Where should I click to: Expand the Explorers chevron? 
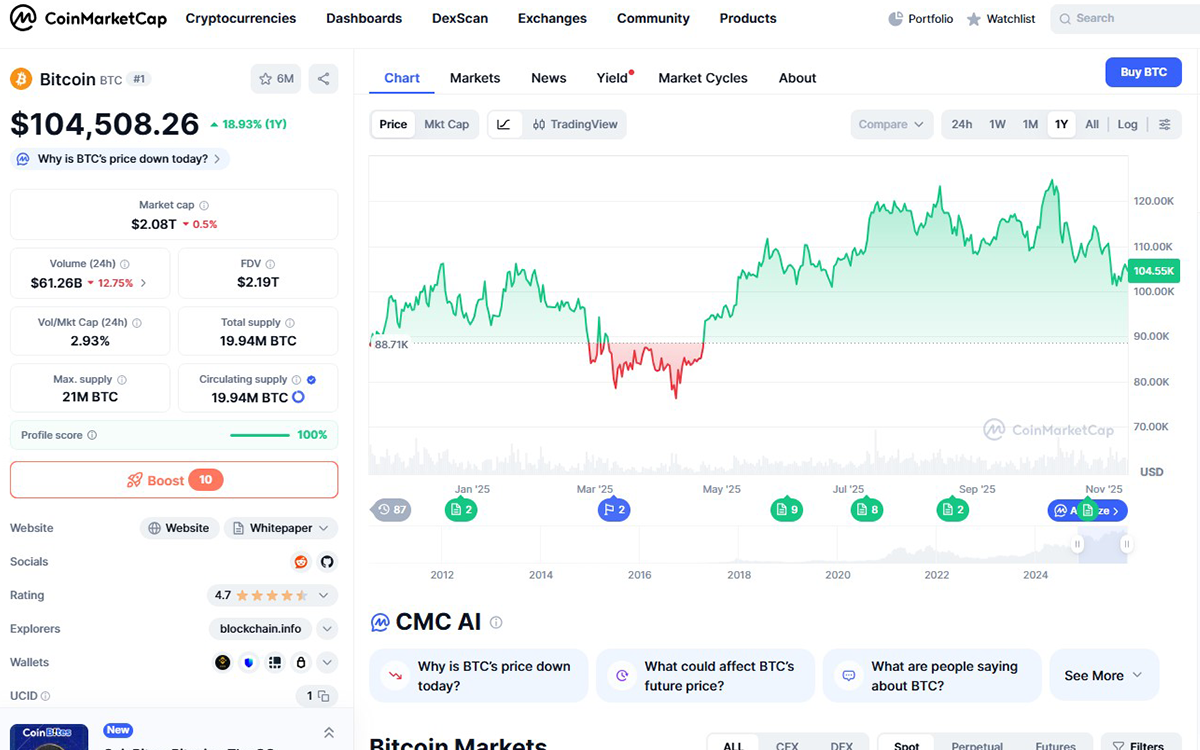[x=327, y=629]
